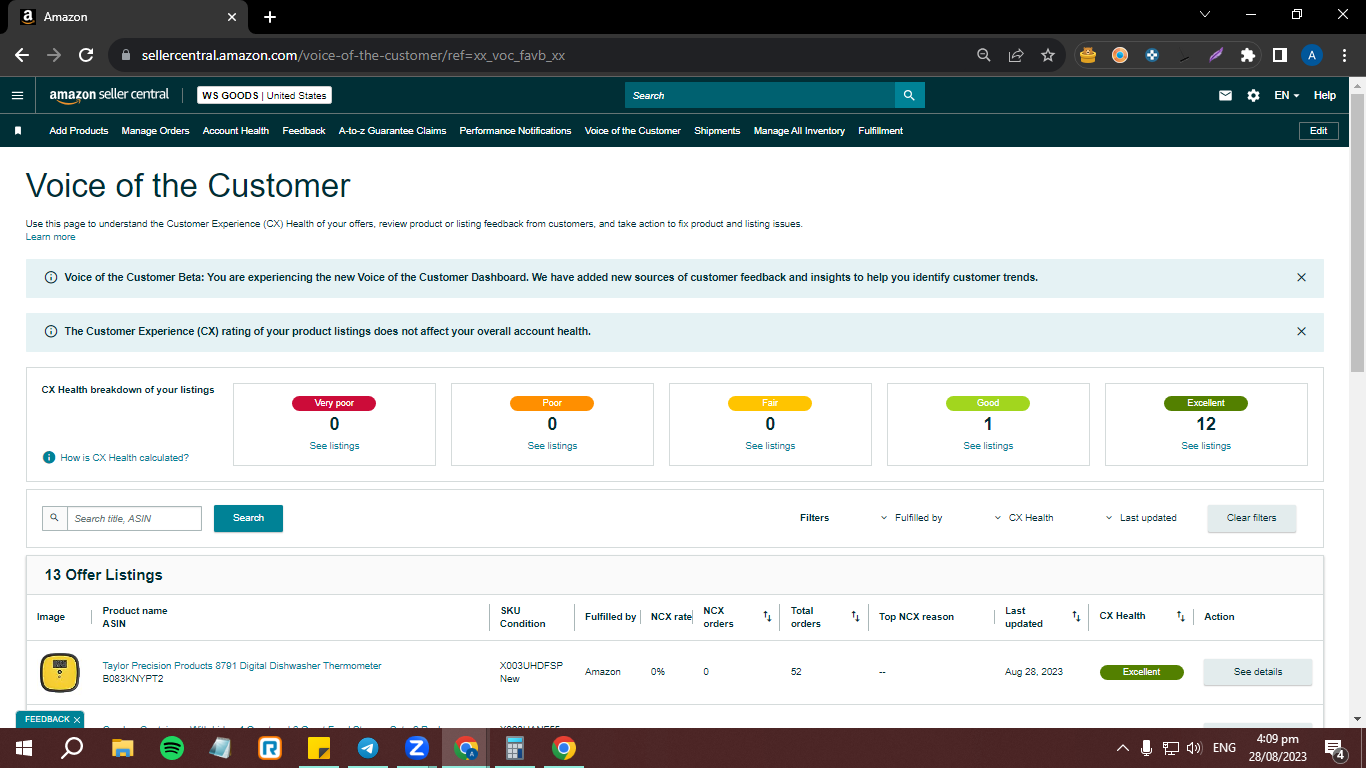Click the zoom magnifier in address bar
This screenshot has height=768, width=1366.
984,55
